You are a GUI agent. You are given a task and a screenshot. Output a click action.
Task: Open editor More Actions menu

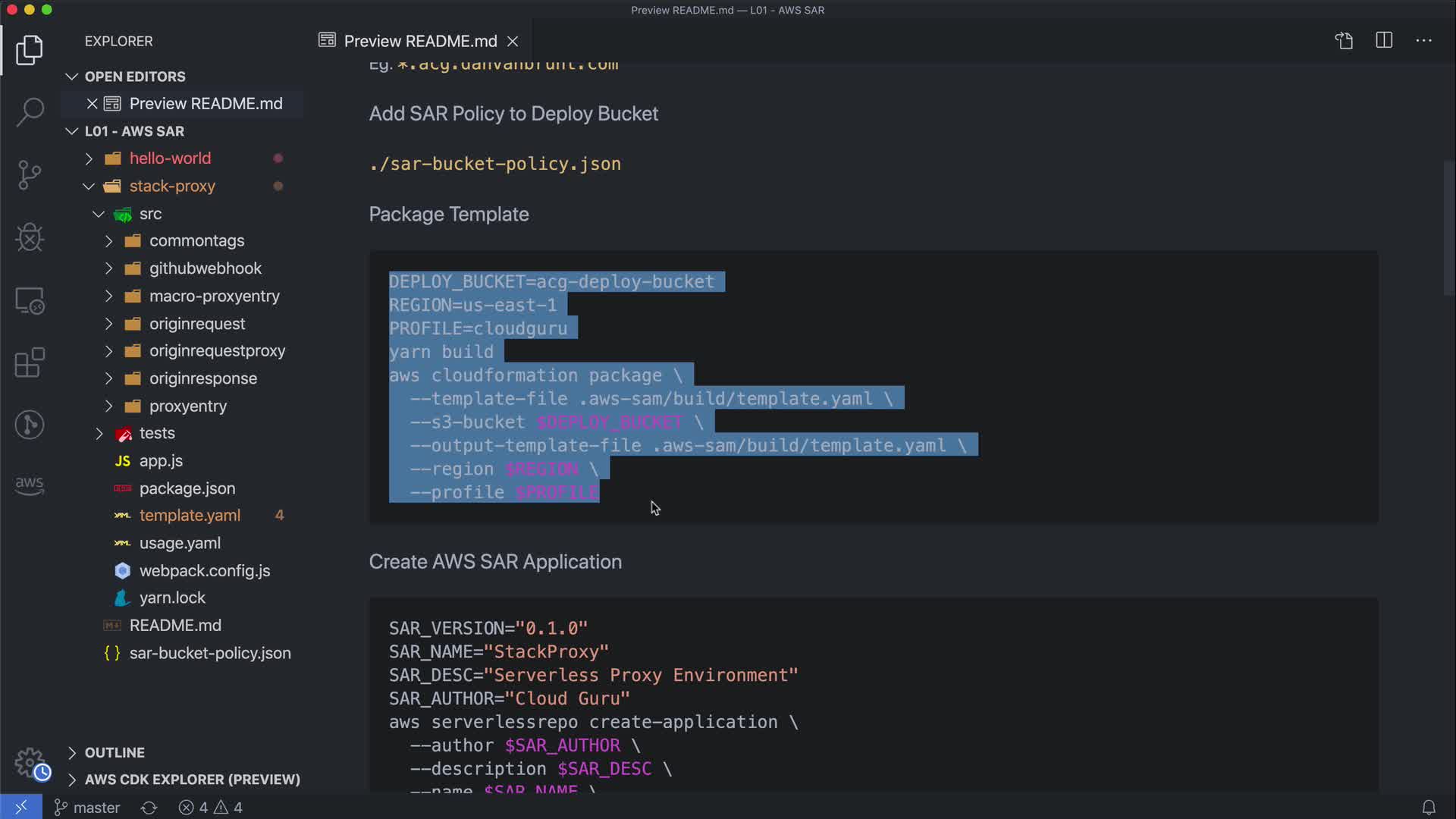[x=1423, y=41]
